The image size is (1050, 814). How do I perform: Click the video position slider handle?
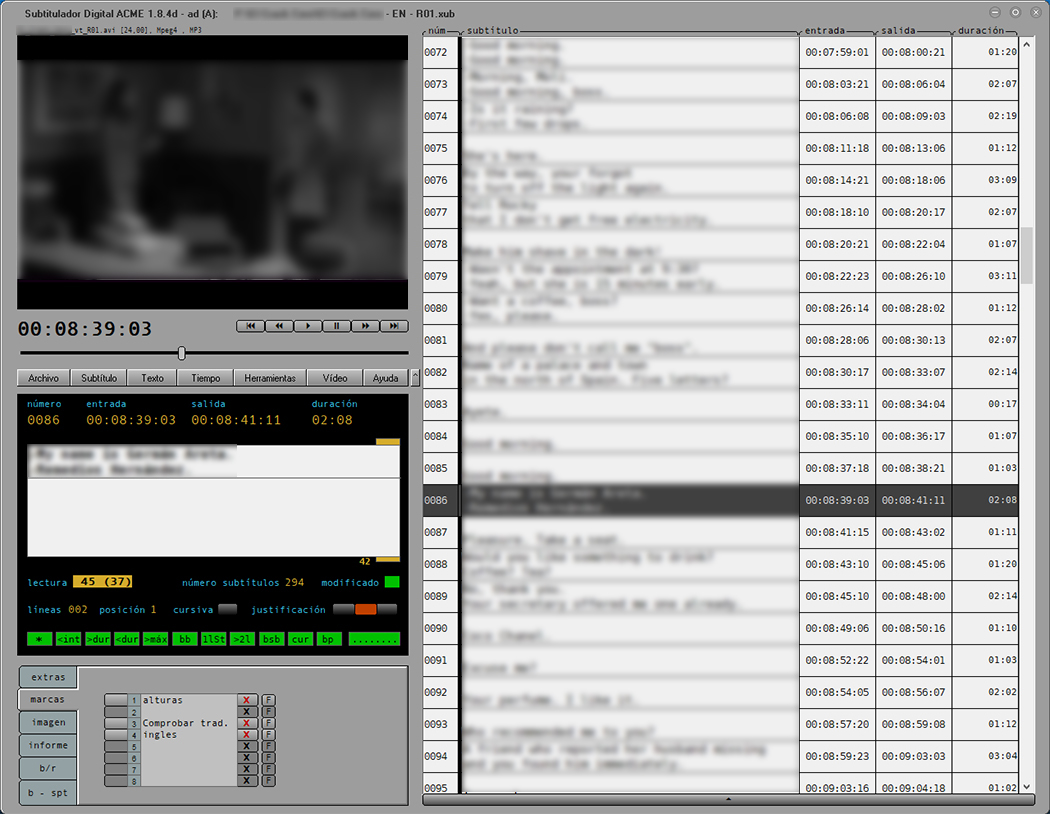[181, 353]
